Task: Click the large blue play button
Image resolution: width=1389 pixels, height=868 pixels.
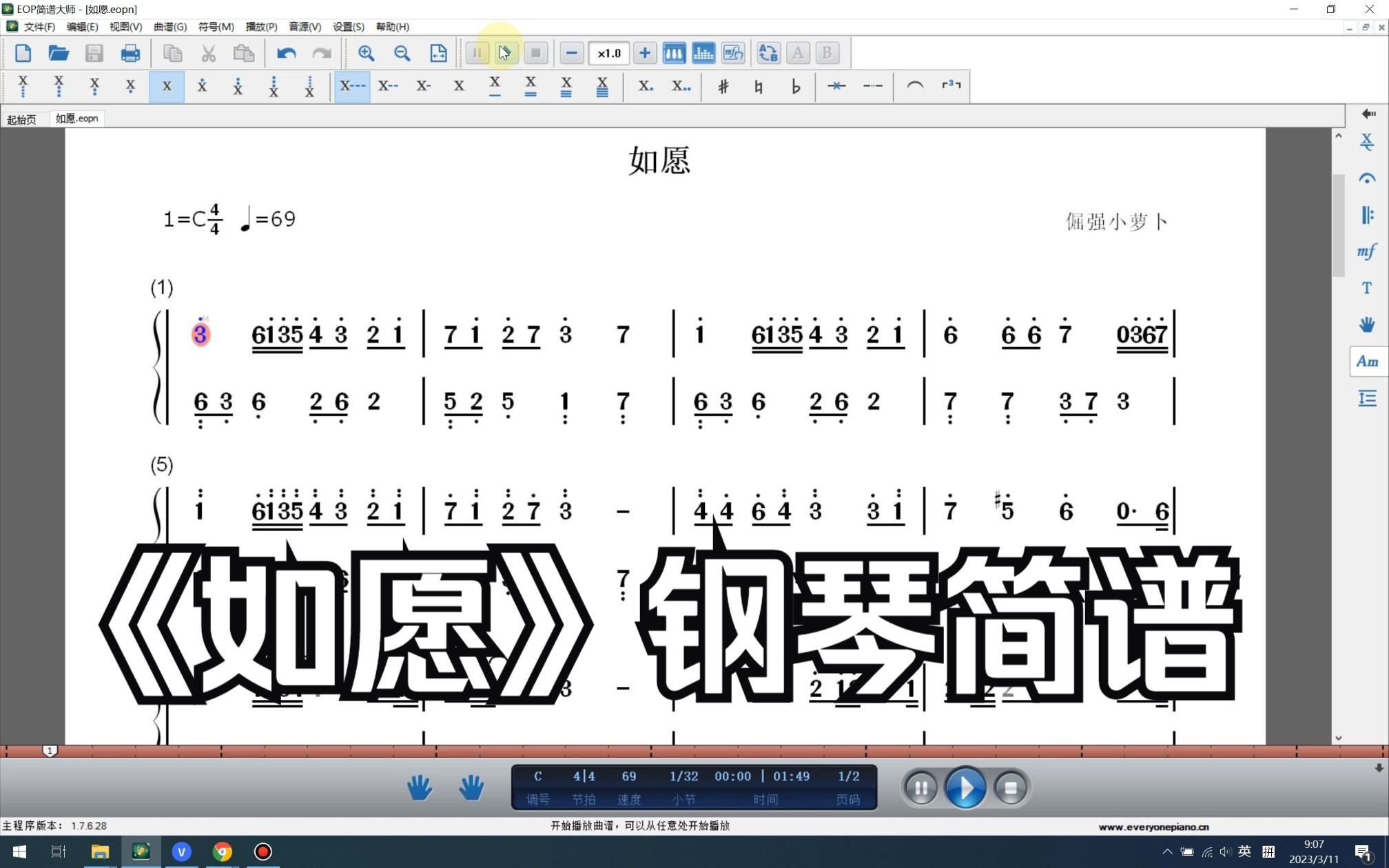Action: click(965, 787)
